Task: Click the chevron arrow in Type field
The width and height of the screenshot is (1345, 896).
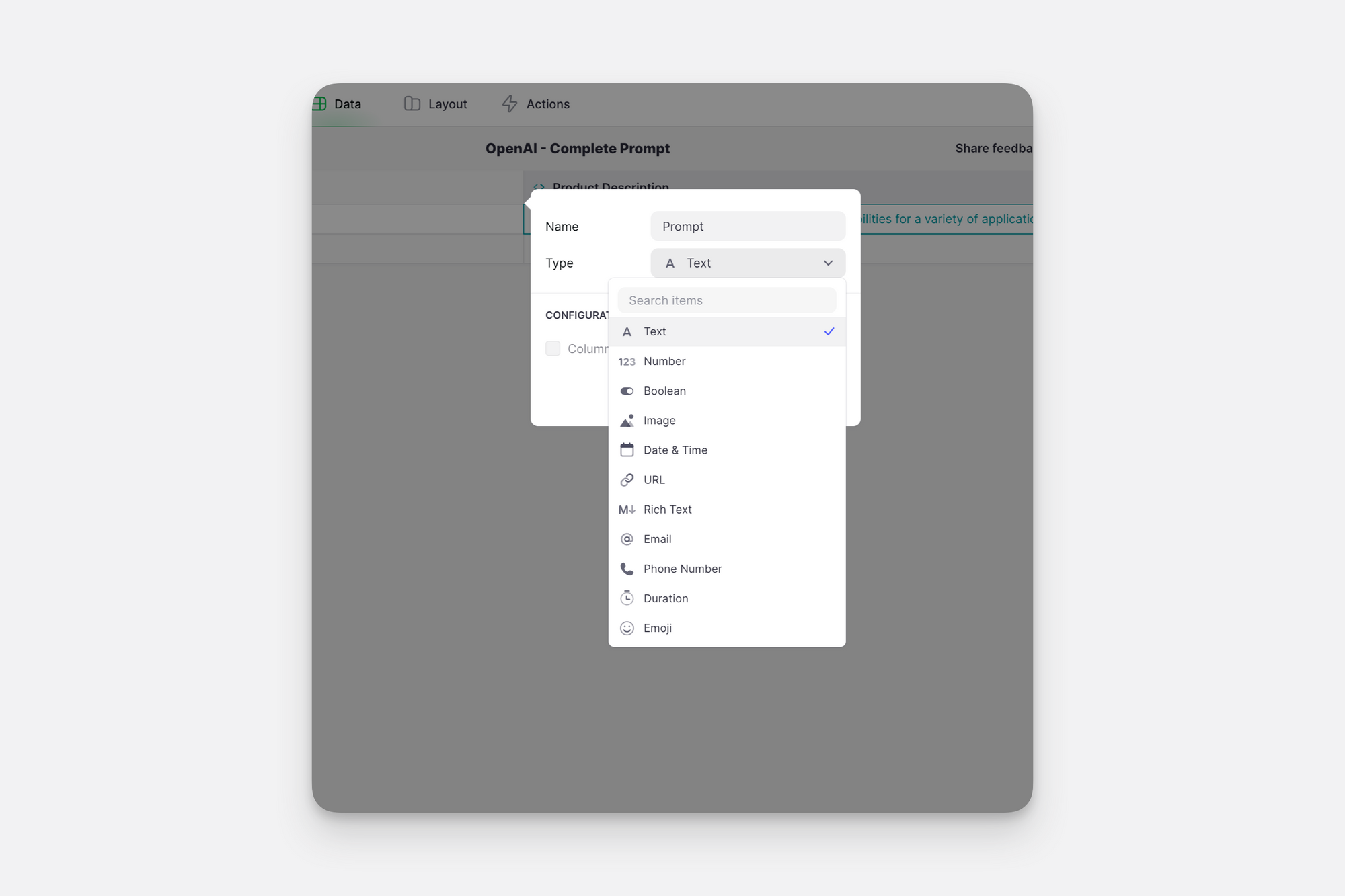Action: [x=828, y=263]
